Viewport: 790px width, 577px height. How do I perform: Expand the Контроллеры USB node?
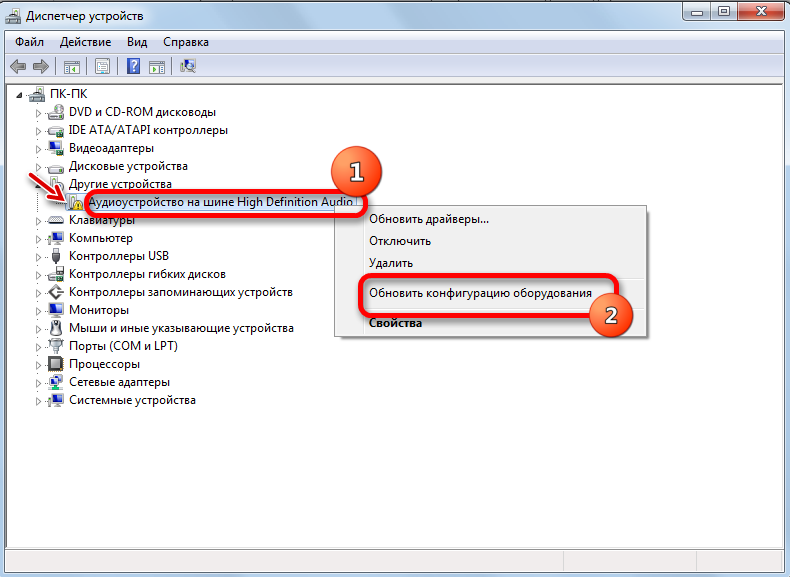point(38,257)
